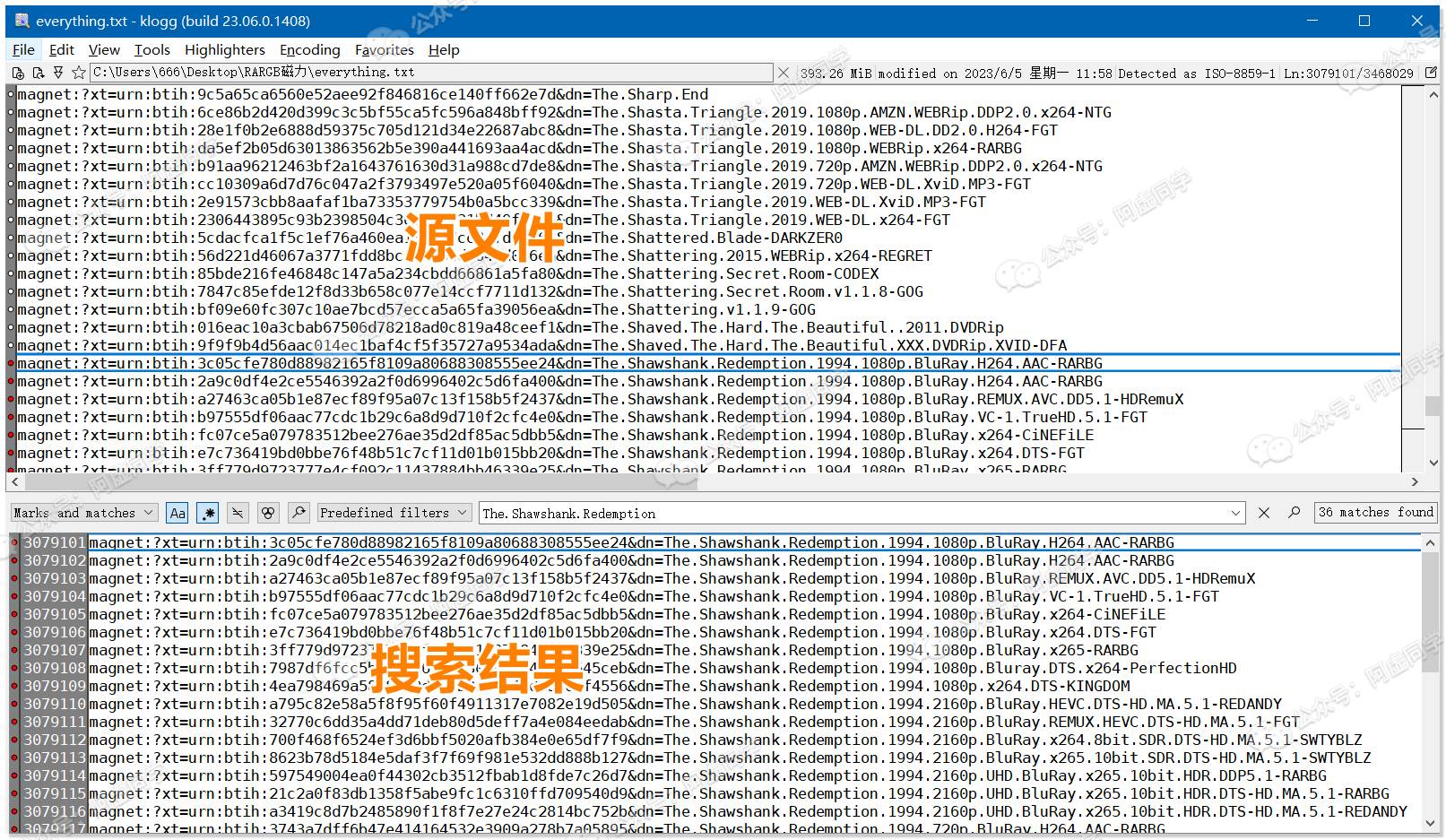This screenshot has height=840, width=1446.
Task: Toggle inverse match filtering
Action: (x=238, y=513)
